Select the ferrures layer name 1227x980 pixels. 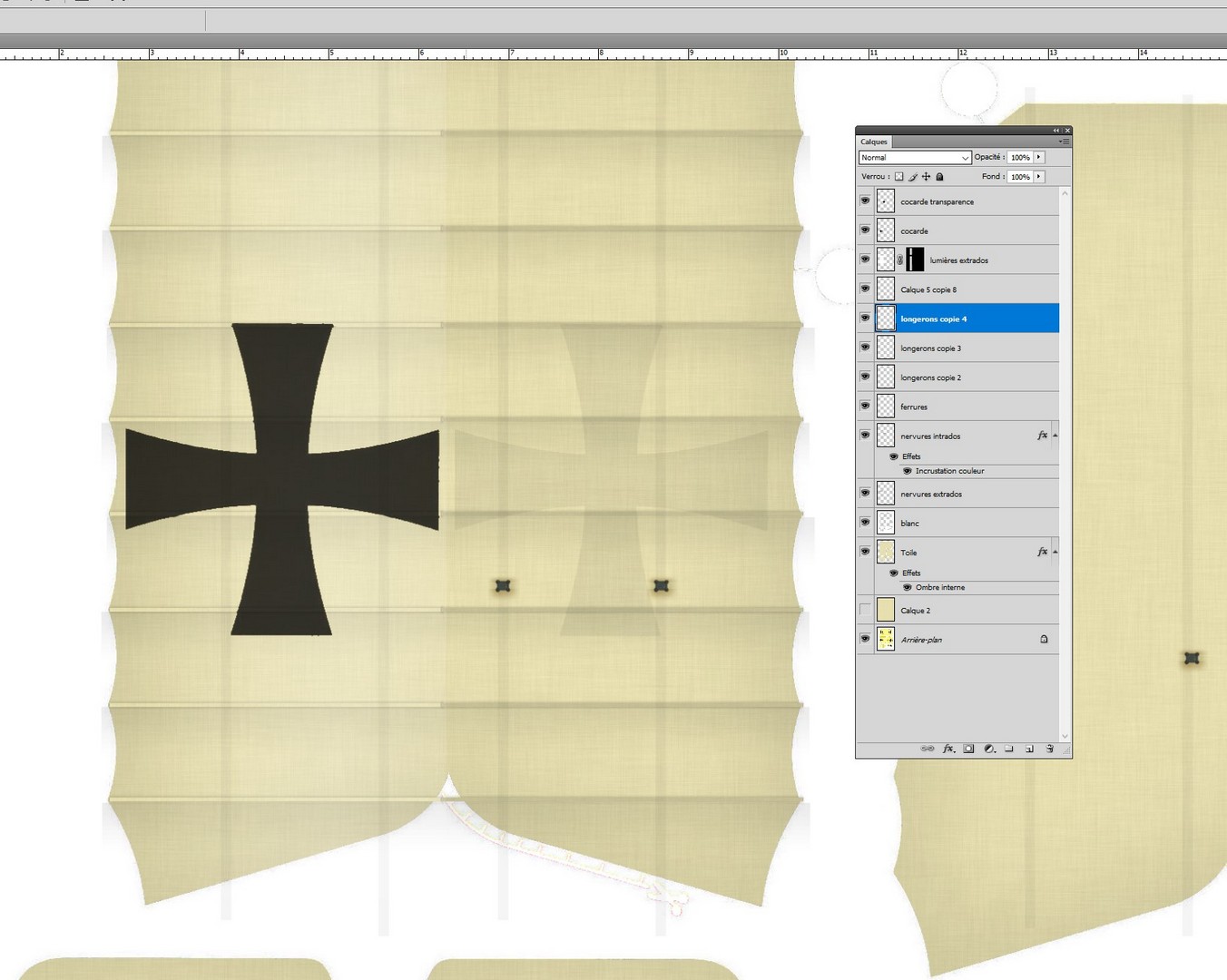click(x=914, y=407)
